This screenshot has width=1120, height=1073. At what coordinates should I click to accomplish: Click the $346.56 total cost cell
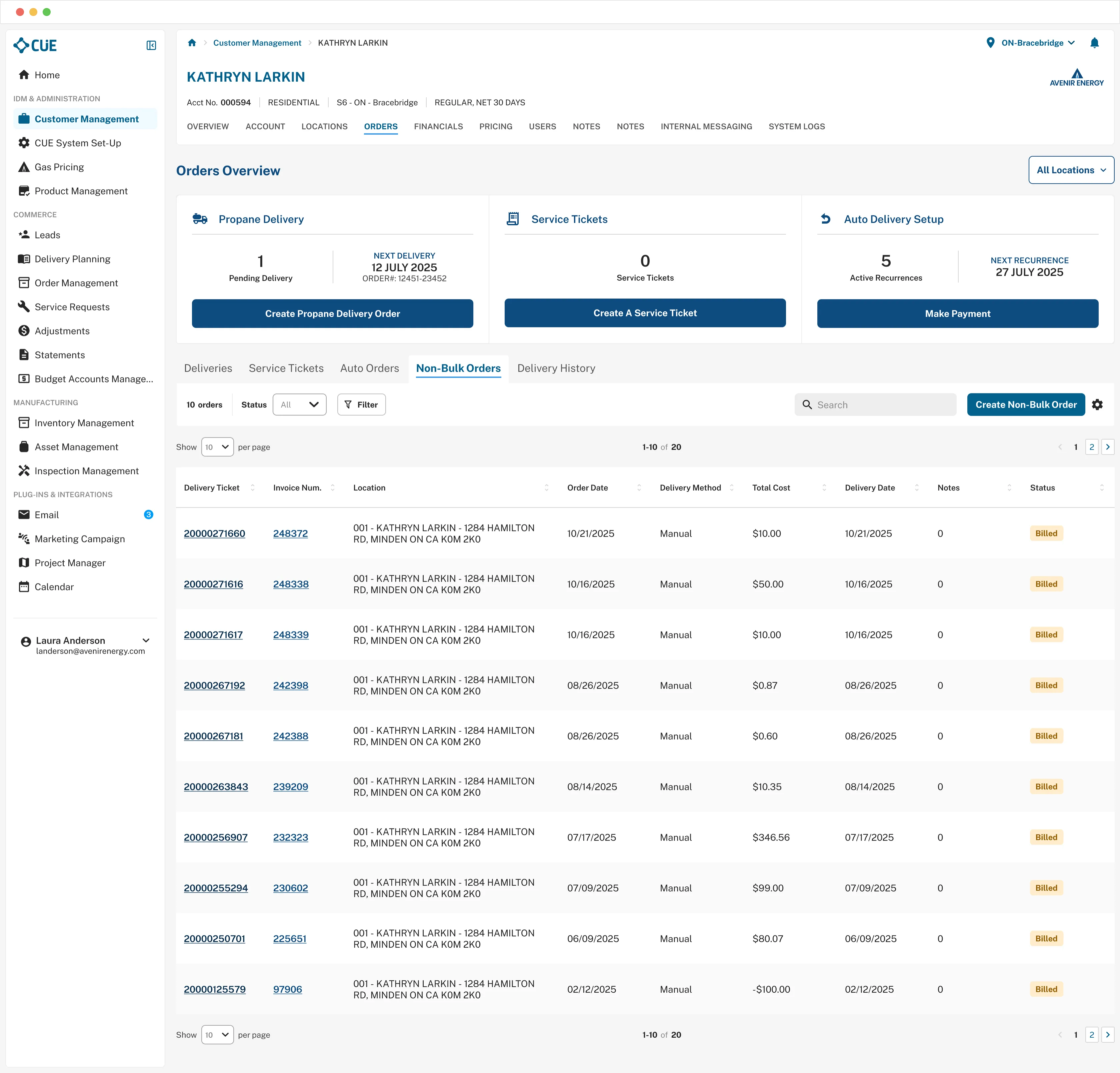point(771,838)
